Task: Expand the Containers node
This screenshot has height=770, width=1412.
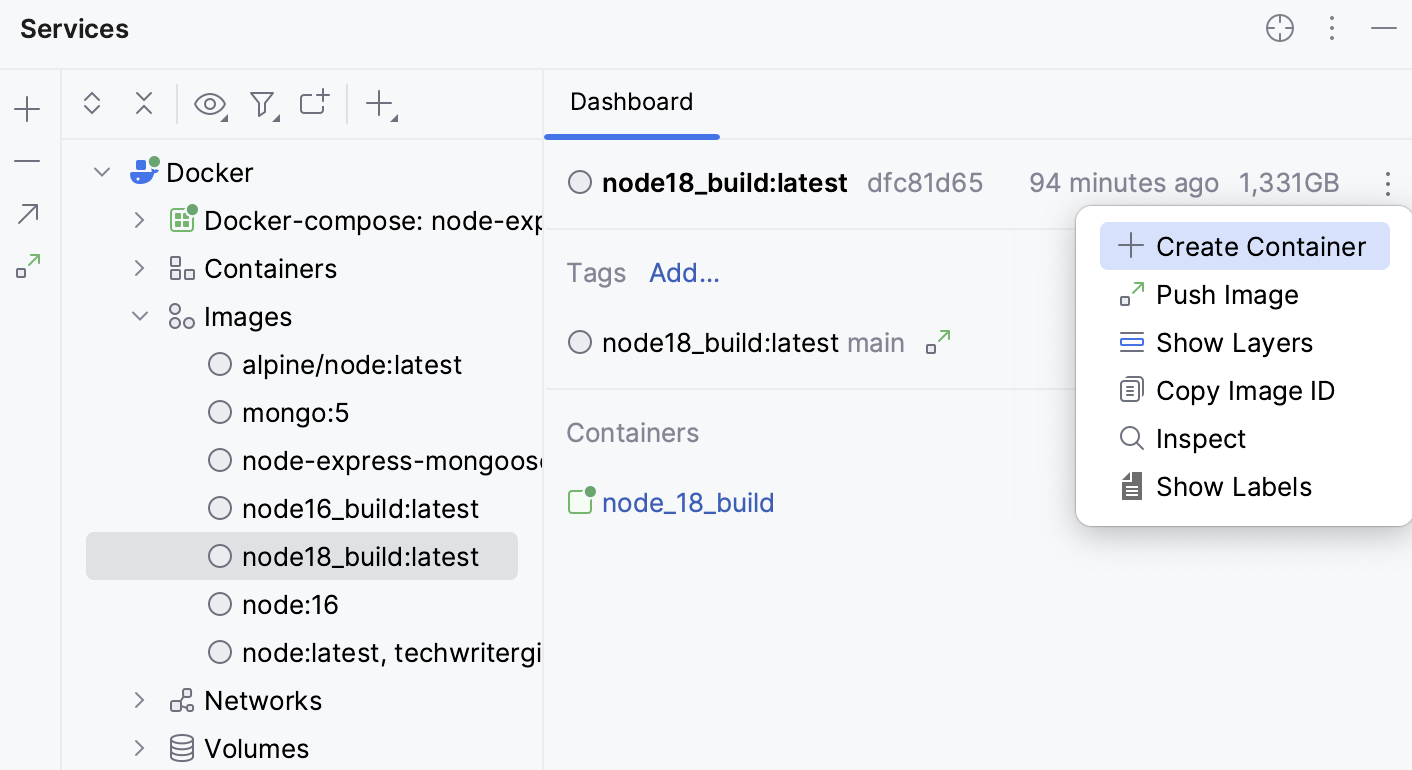Action: pyautogui.click(x=139, y=268)
